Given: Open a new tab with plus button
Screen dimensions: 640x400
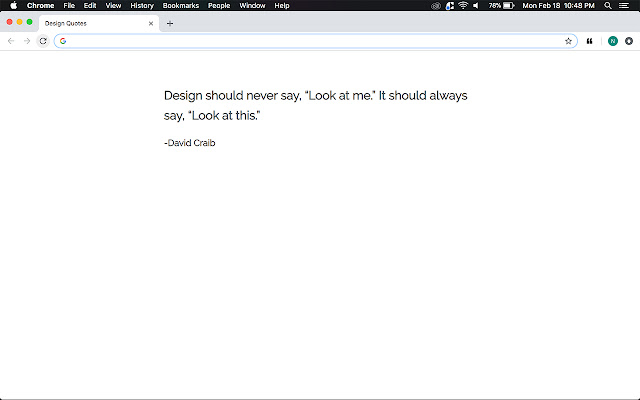Looking at the screenshot, I should pyautogui.click(x=170, y=23).
